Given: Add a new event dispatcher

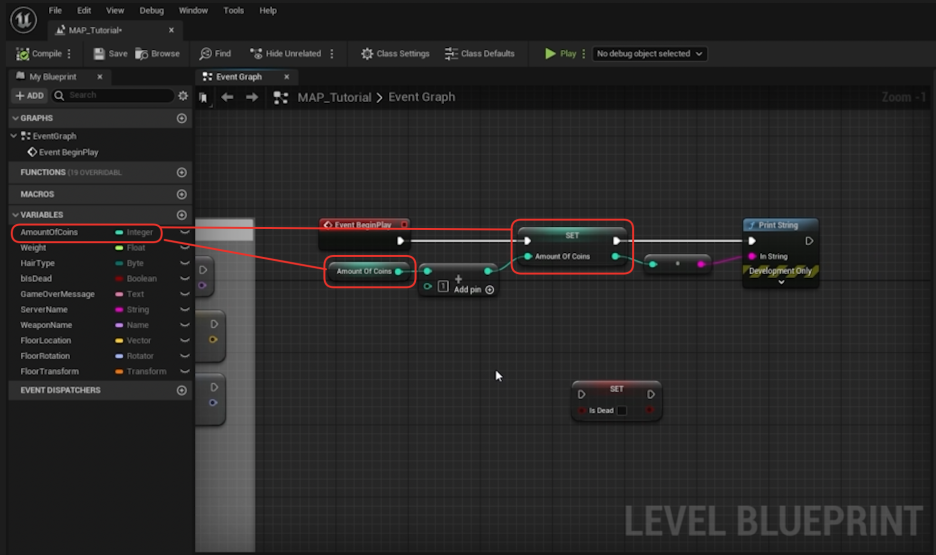Looking at the screenshot, I should (x=181, y=390).
